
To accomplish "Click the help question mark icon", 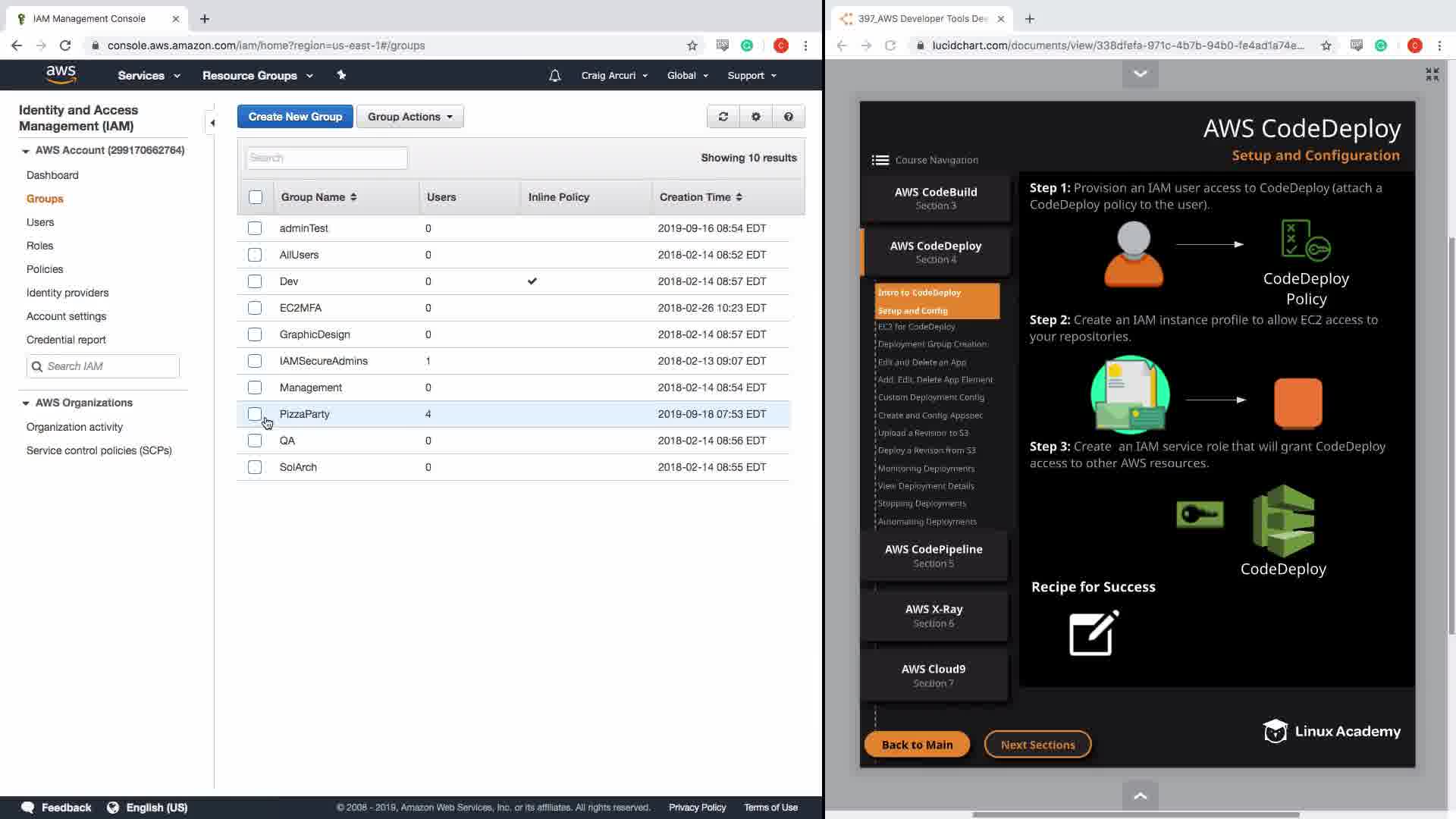I will [x=788, y=117].
